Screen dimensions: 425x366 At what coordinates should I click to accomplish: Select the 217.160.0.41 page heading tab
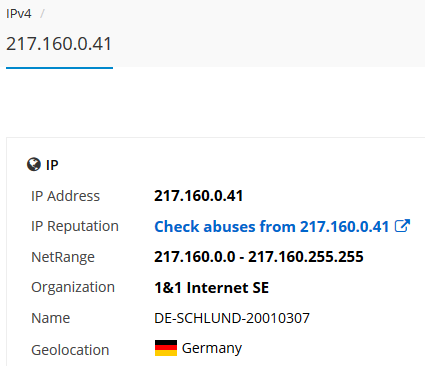tap(59, 44)
